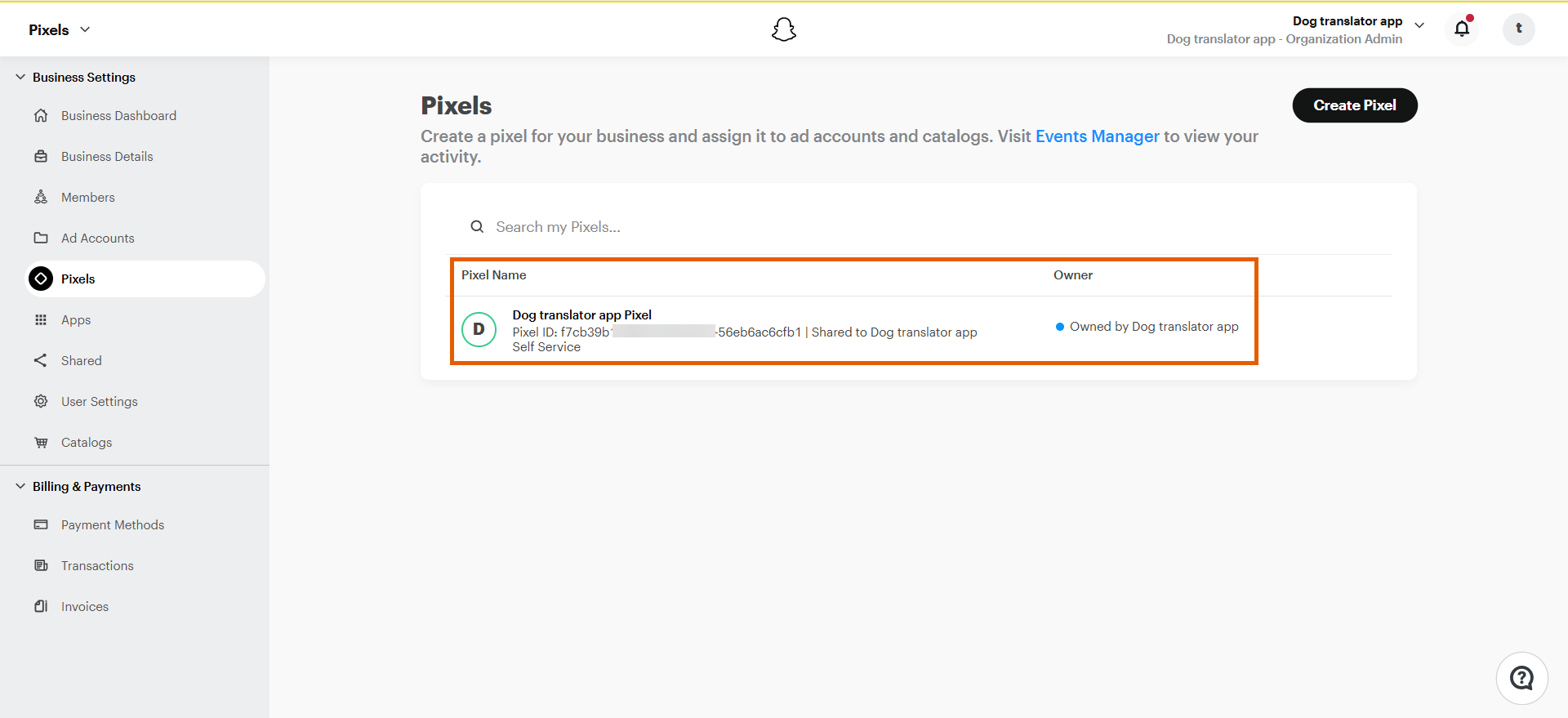
Task: Focus the Search my Pixels field
Action: point(919,227)
